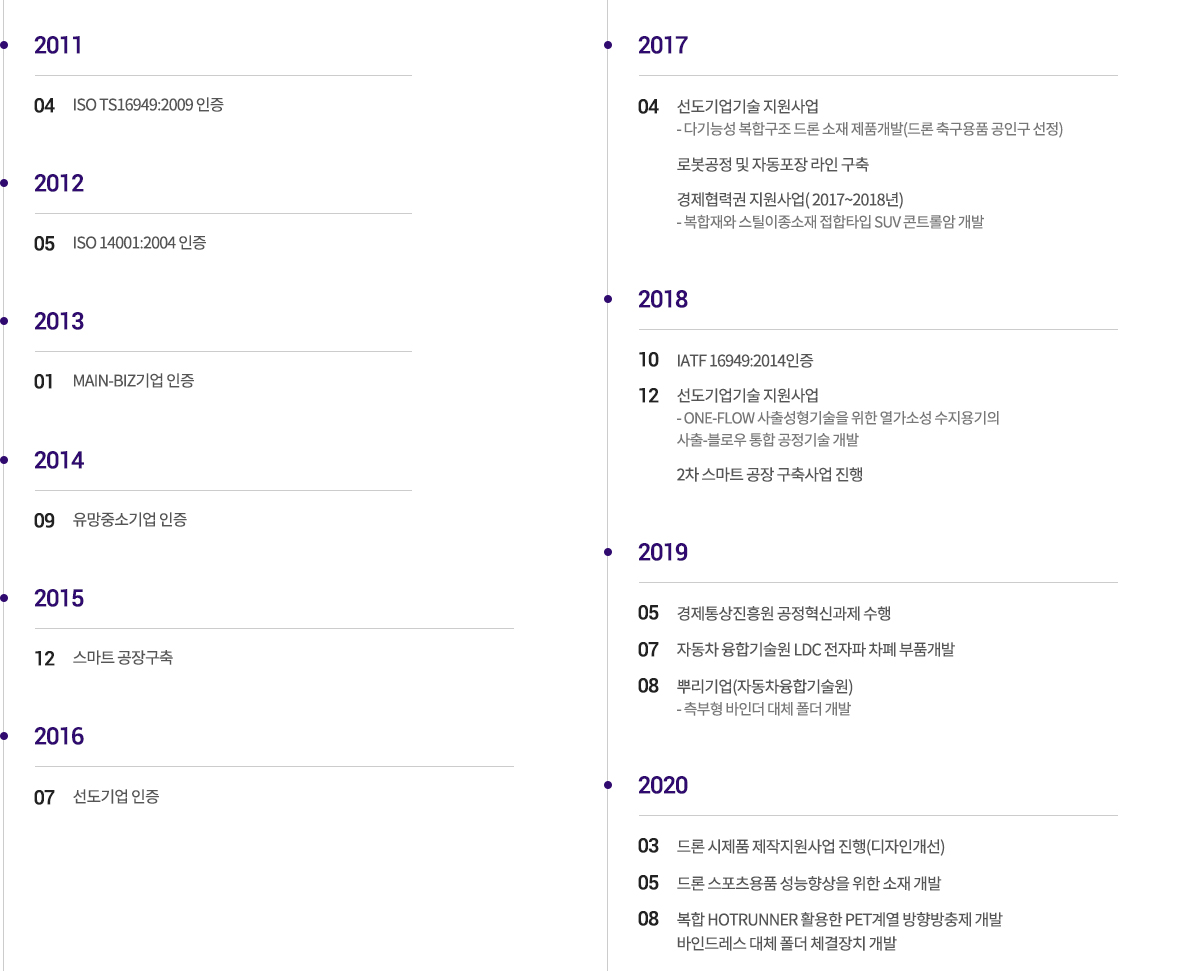Select ISO 14001:2004 인증 text
This screenshot has height=971, width=1200.
[140, 243]
